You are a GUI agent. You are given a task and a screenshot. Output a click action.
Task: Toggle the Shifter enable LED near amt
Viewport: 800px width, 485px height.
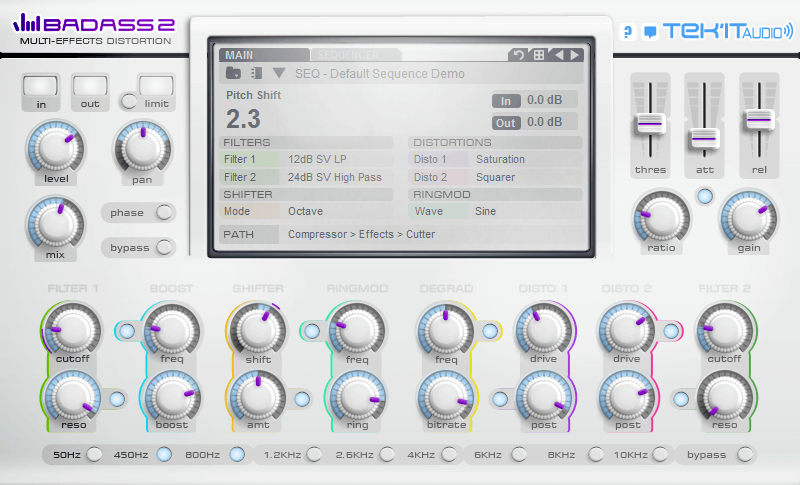coord(302,399)
